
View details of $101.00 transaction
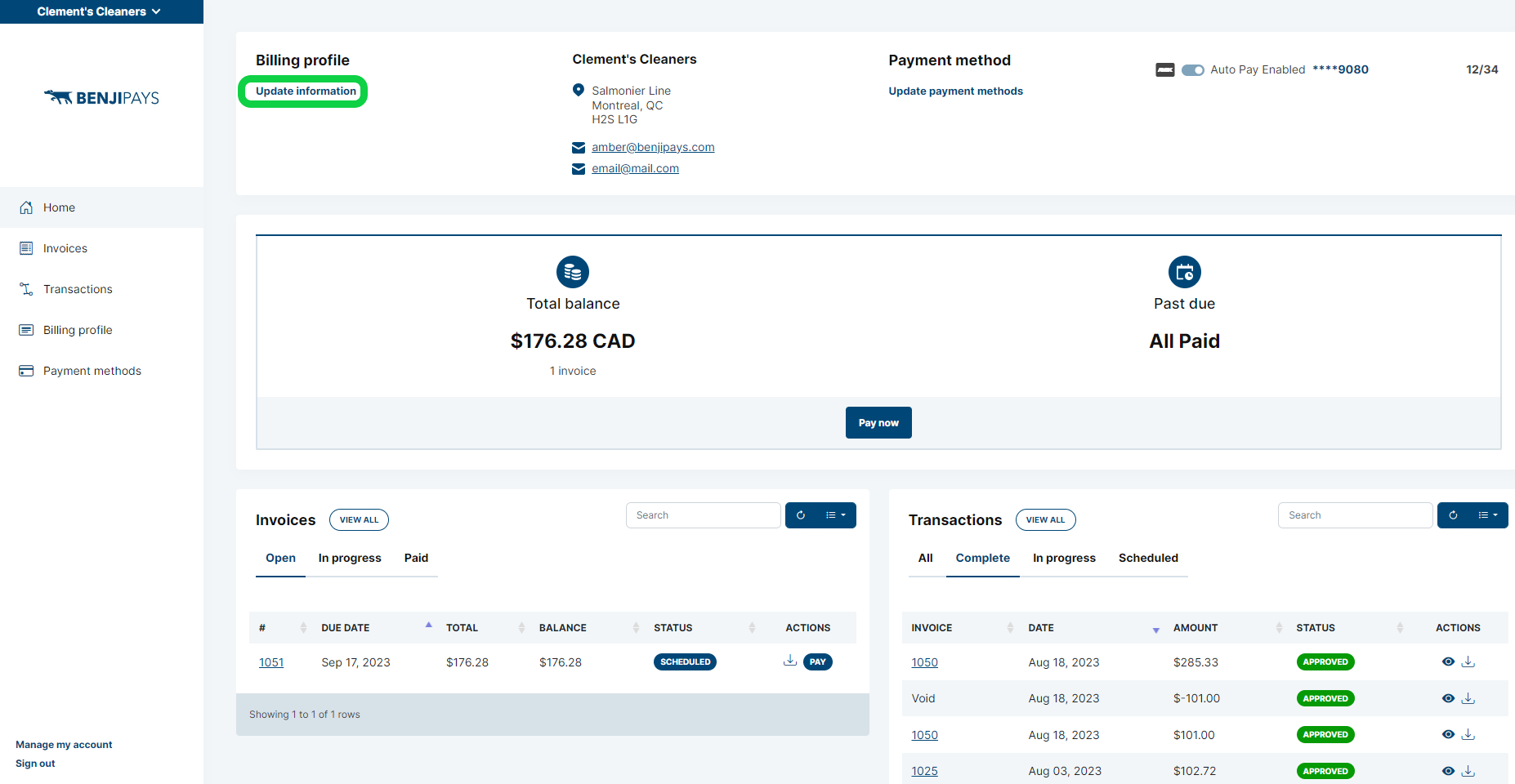click(1448, 734)
